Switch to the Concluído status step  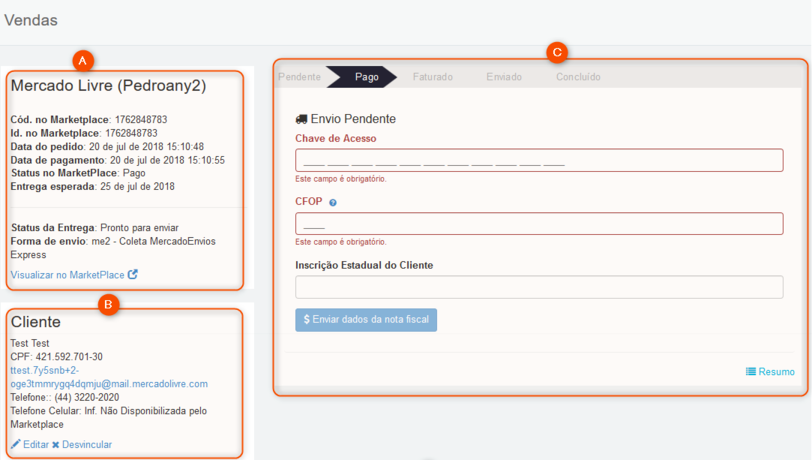(x=578, y=77)
